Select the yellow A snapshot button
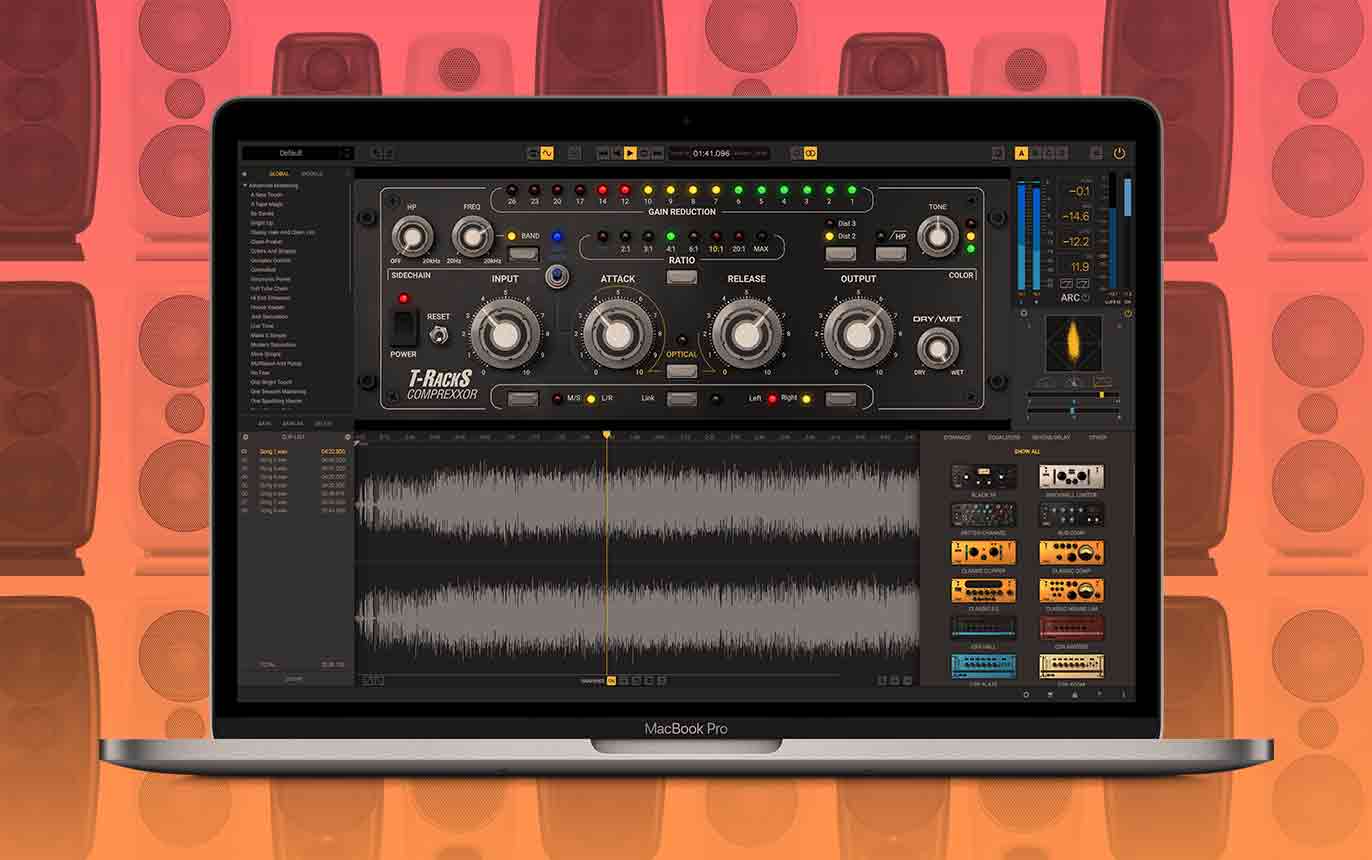Image resolution: width=1372 pixels, height=860 pixels. point(1021,153)
